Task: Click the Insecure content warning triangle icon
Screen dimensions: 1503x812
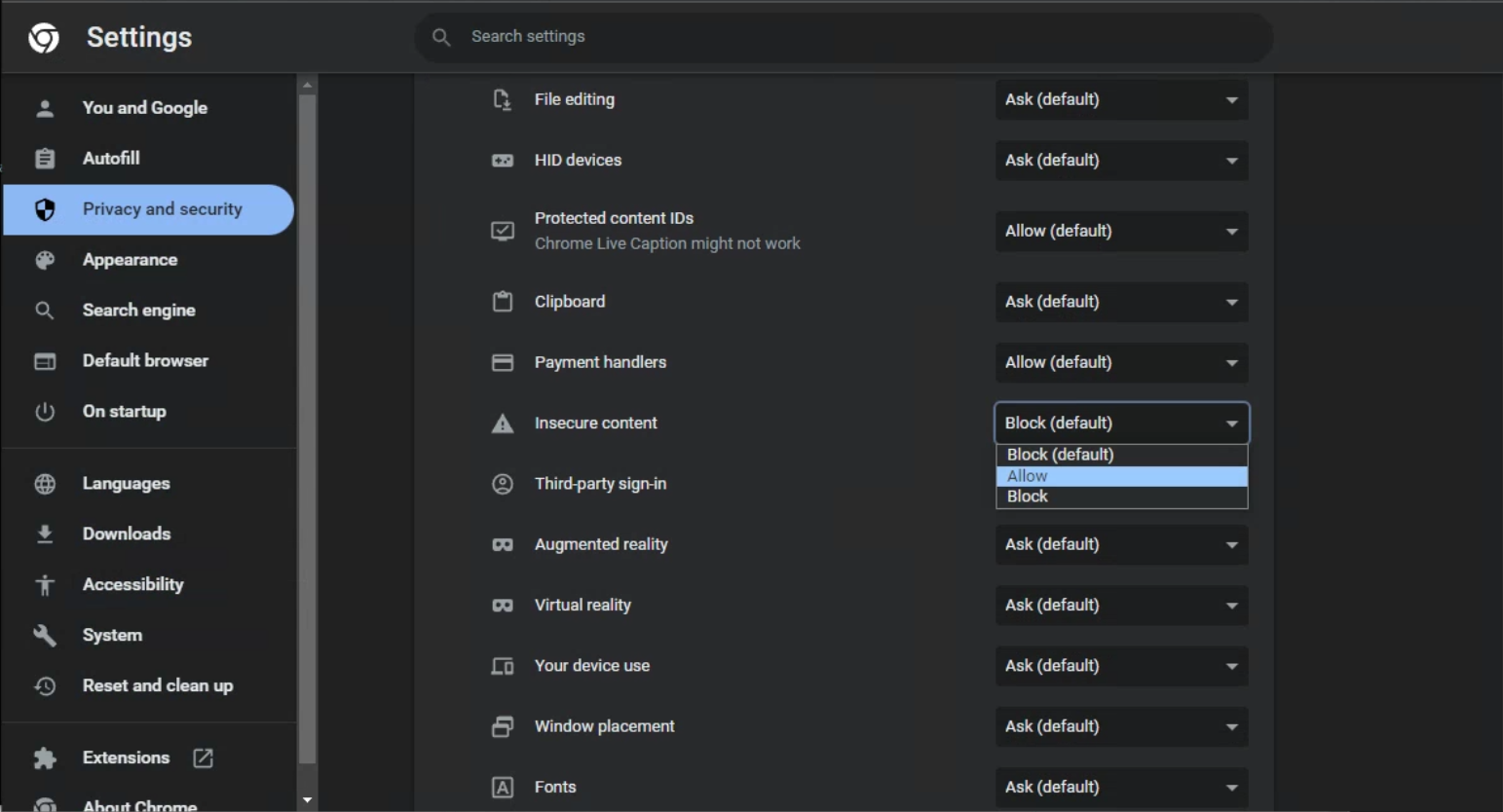Action: click(503, 424)
